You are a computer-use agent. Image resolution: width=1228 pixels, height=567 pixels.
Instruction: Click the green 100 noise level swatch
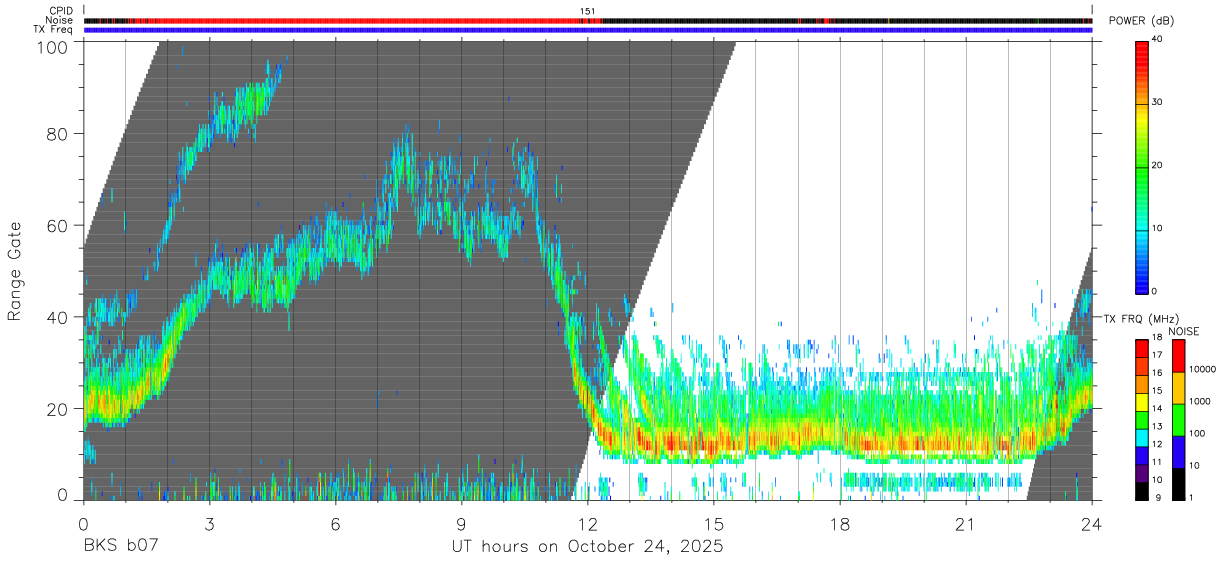pyautogui.click(x=1177, y=419)
